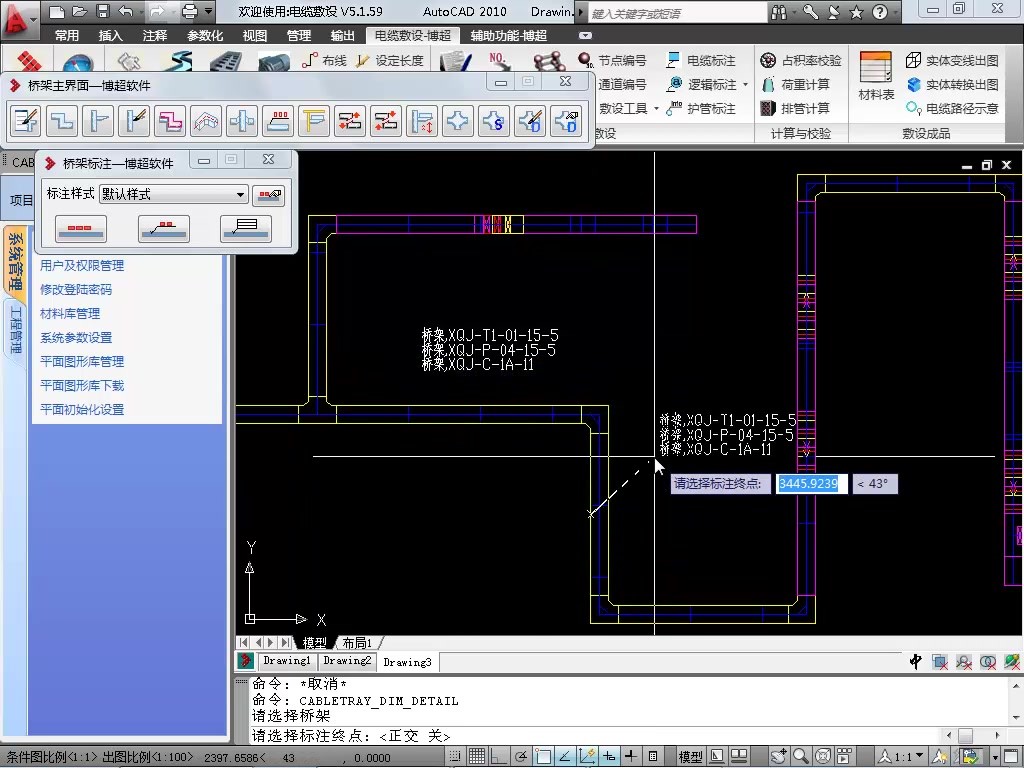Select the 3D elbow tray tool
Image resolution: width=1024 pixels, height=768 pixels.
click(x=206, y=121)
